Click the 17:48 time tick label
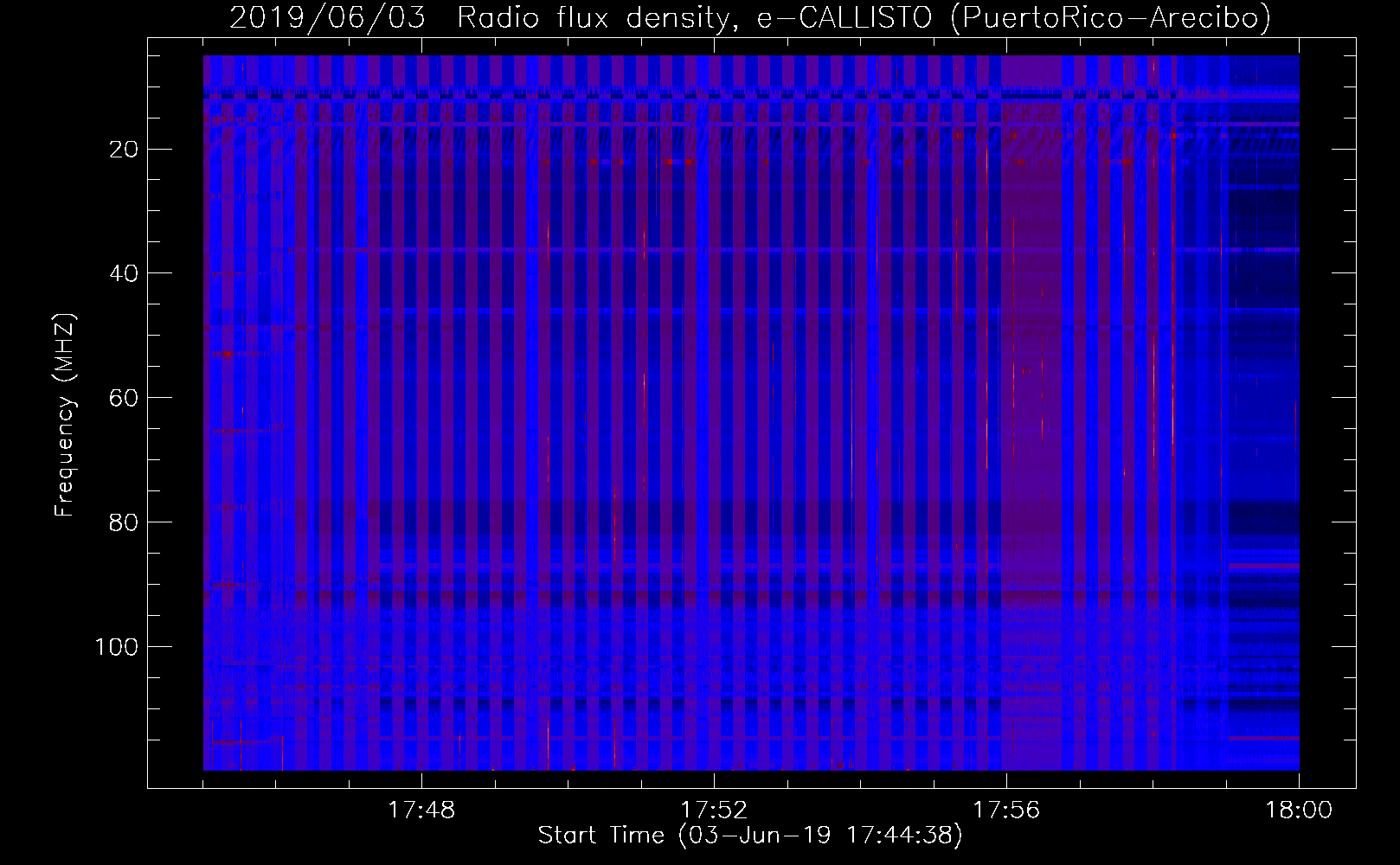The image size is (1400, 865). tap(421, 811)
